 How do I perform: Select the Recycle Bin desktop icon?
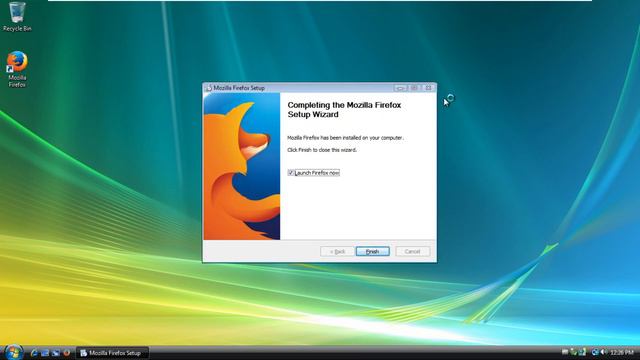pos(17,17)
